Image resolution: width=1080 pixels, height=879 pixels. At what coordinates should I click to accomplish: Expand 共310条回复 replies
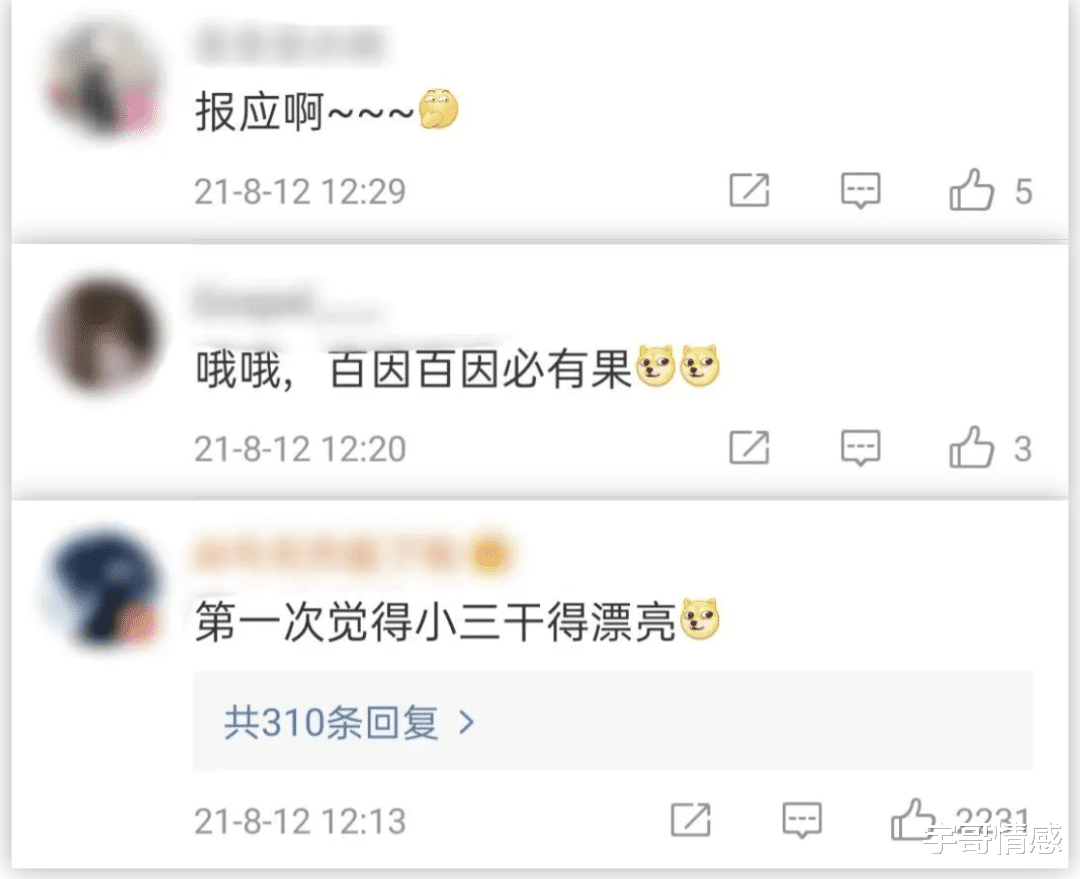tap(613, 721)
